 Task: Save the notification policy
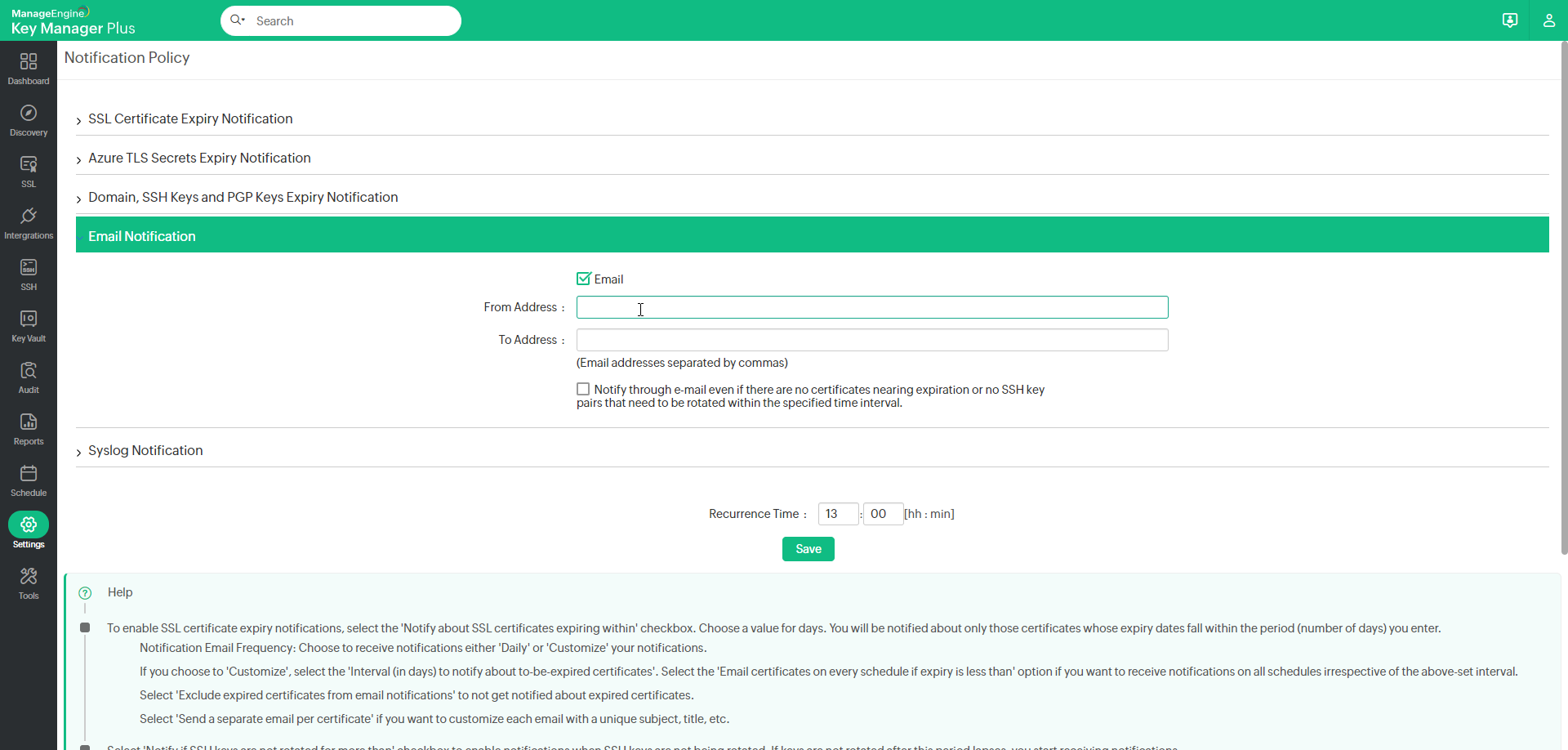[808, 549]
